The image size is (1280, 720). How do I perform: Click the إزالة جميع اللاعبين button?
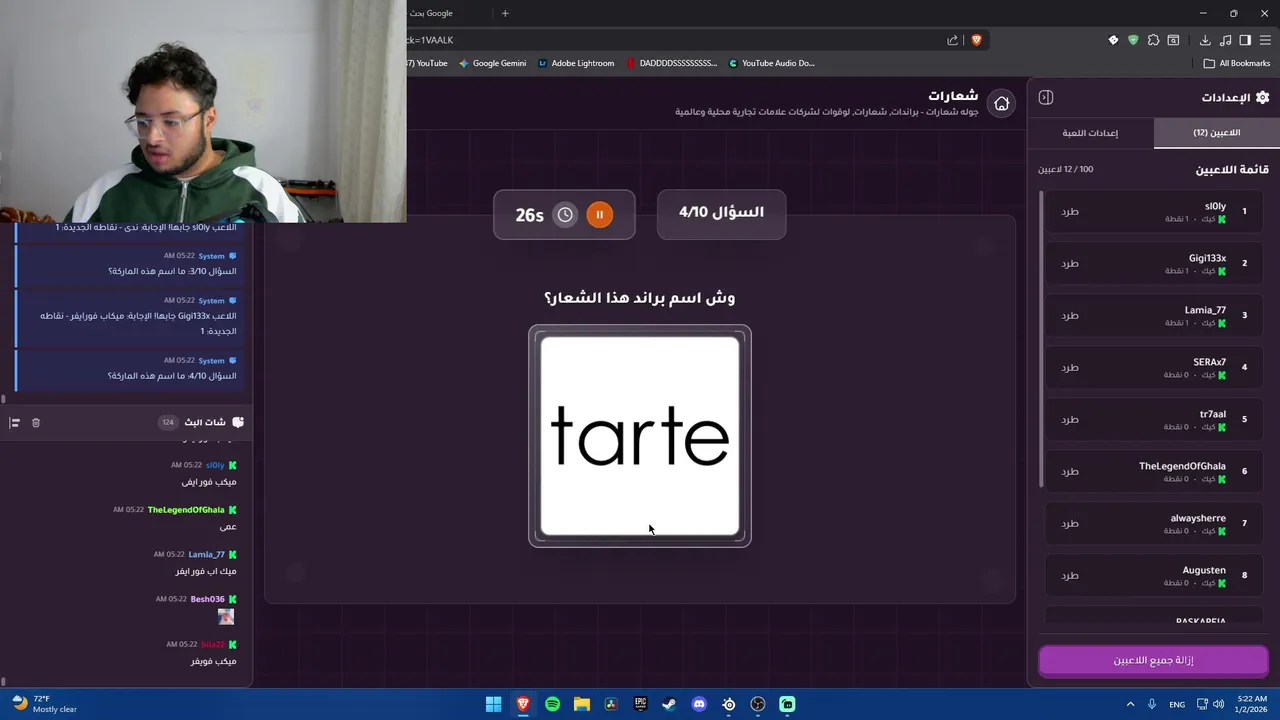[1153, 661]
